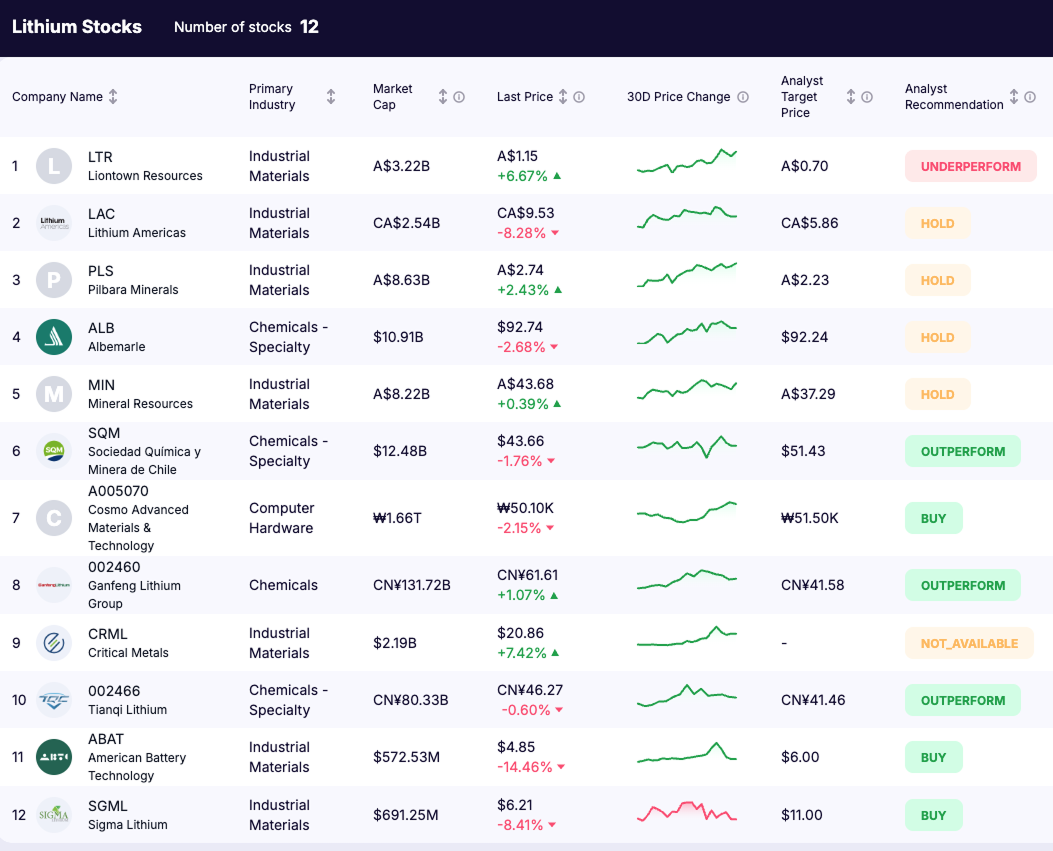
Task: Click the Primary Industry sort icon
Action: 331,97
